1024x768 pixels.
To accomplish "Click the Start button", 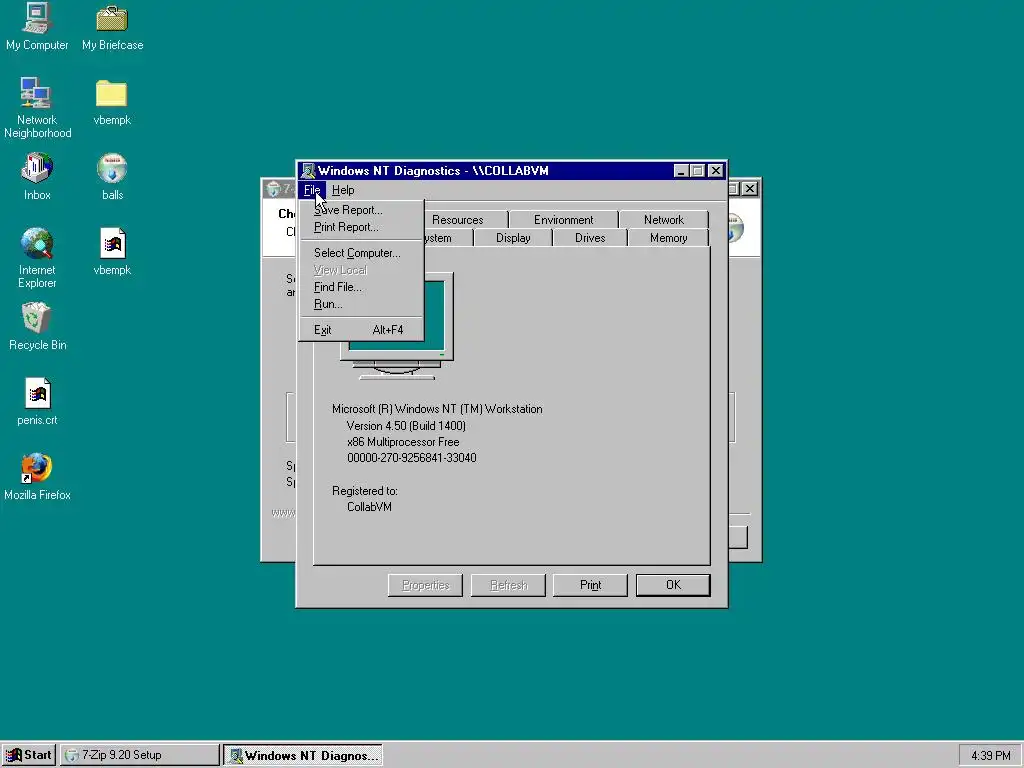I will pos(29,755).
